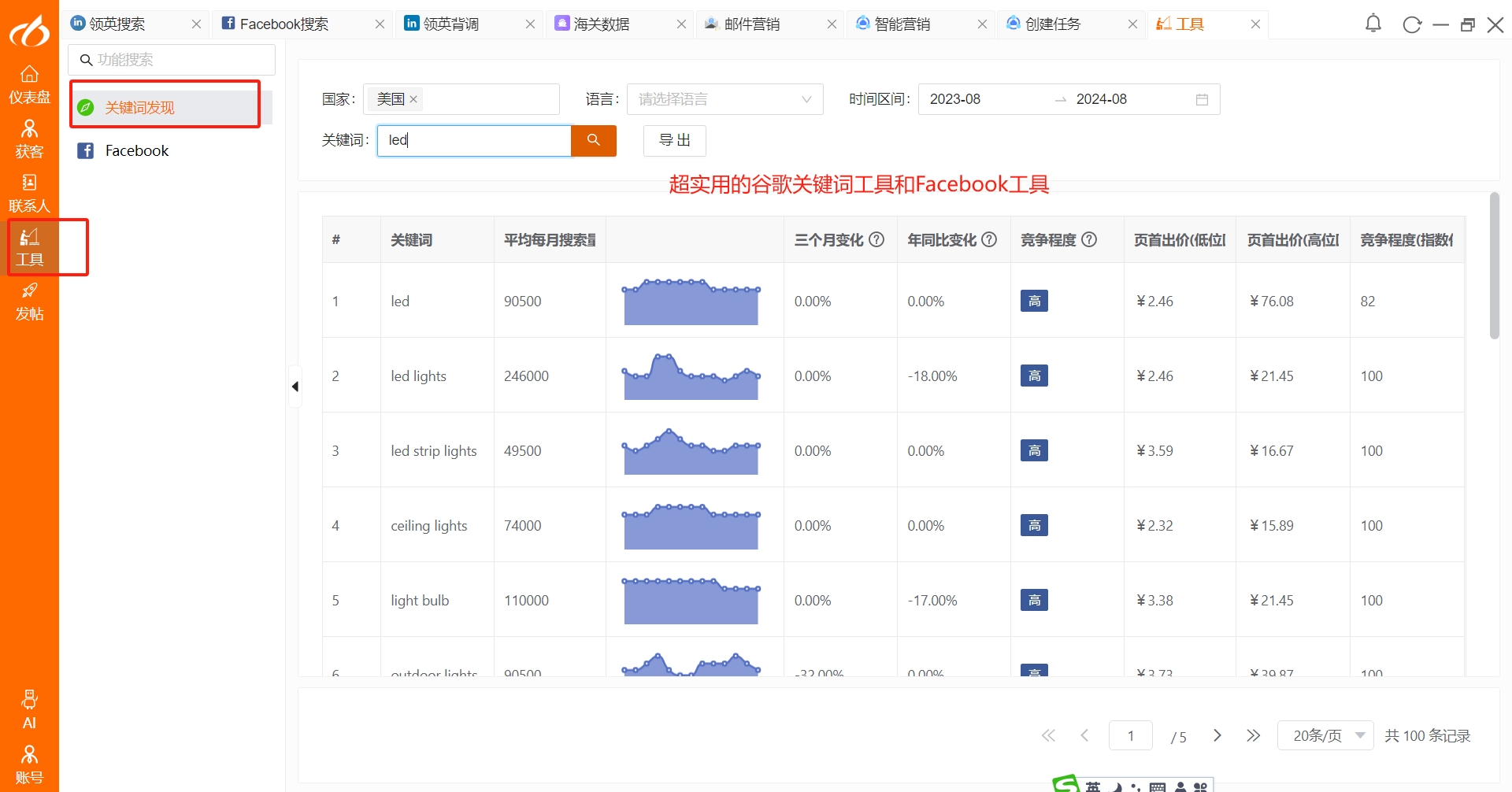Remove the 美国 country tag
The image size is (1512, 792).
413,99
